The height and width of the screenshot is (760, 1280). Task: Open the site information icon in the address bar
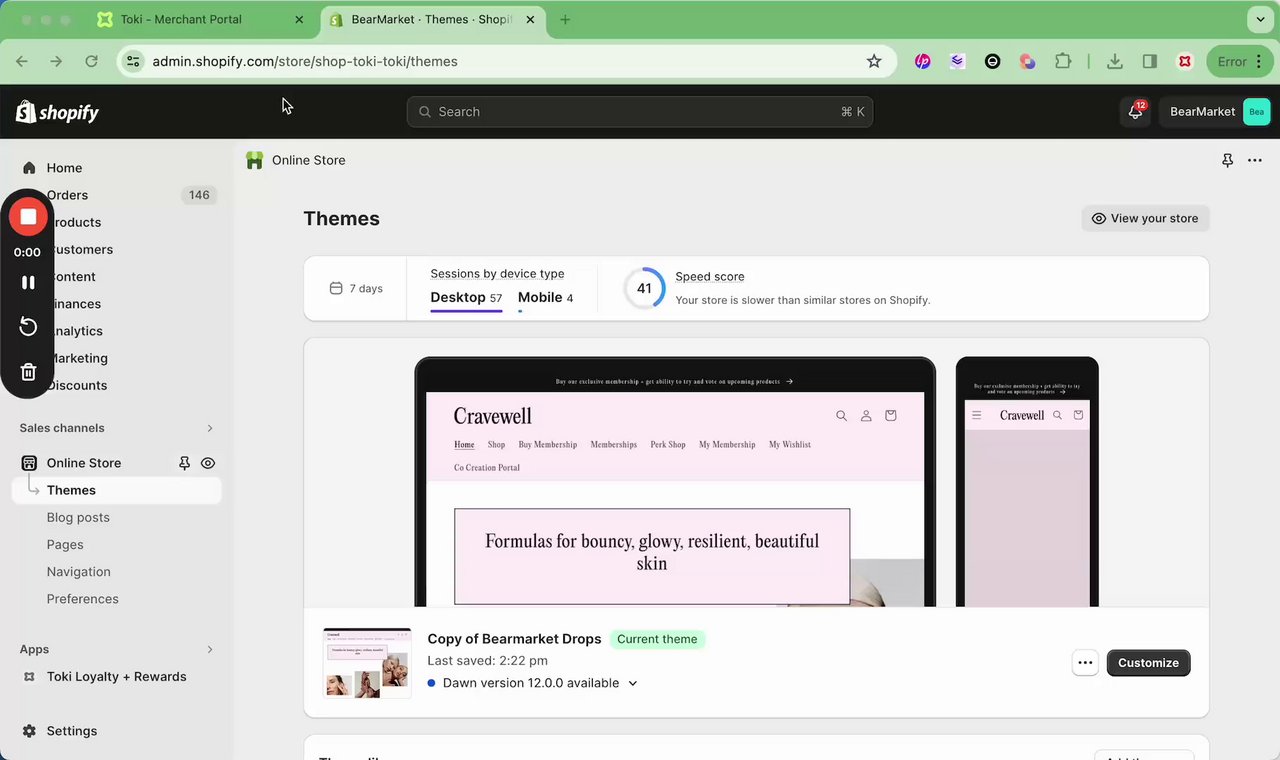click(133, 61)
